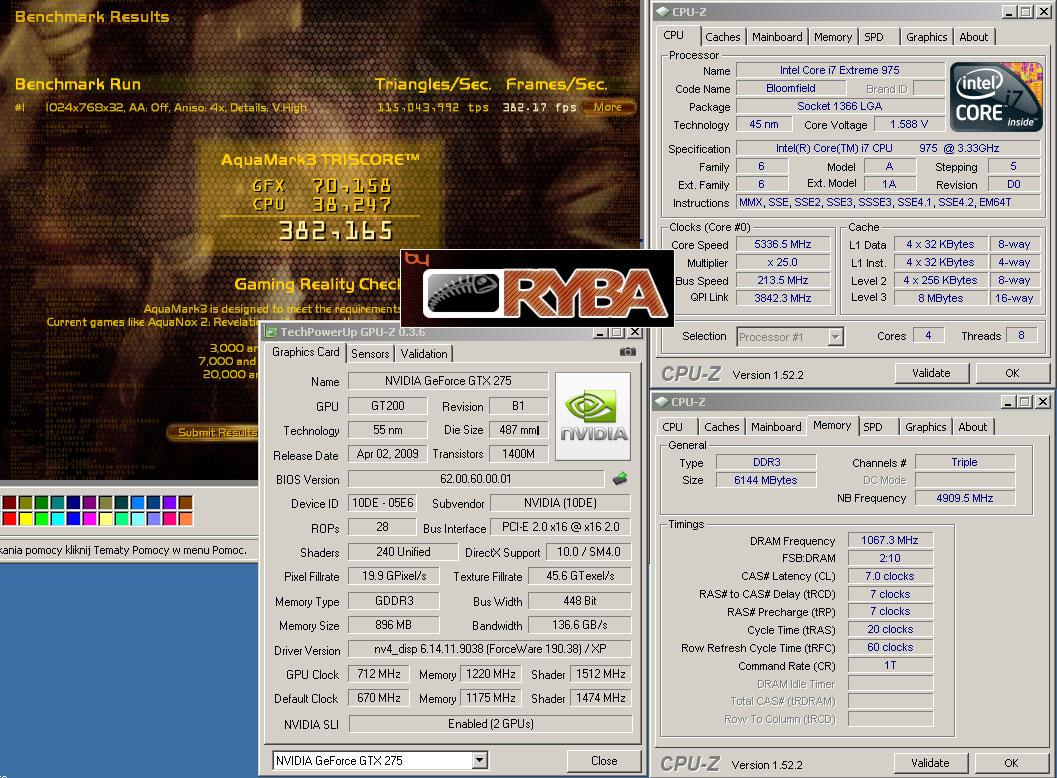Open Mainboard tab in the CPU-Z processor window

tap(777, 37)
